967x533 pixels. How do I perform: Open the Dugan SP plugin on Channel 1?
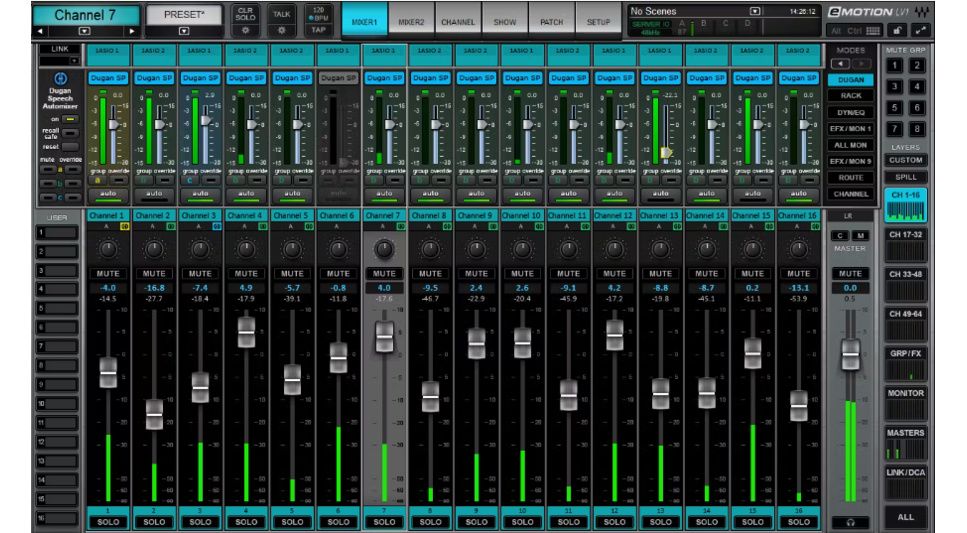click(108, 78)
